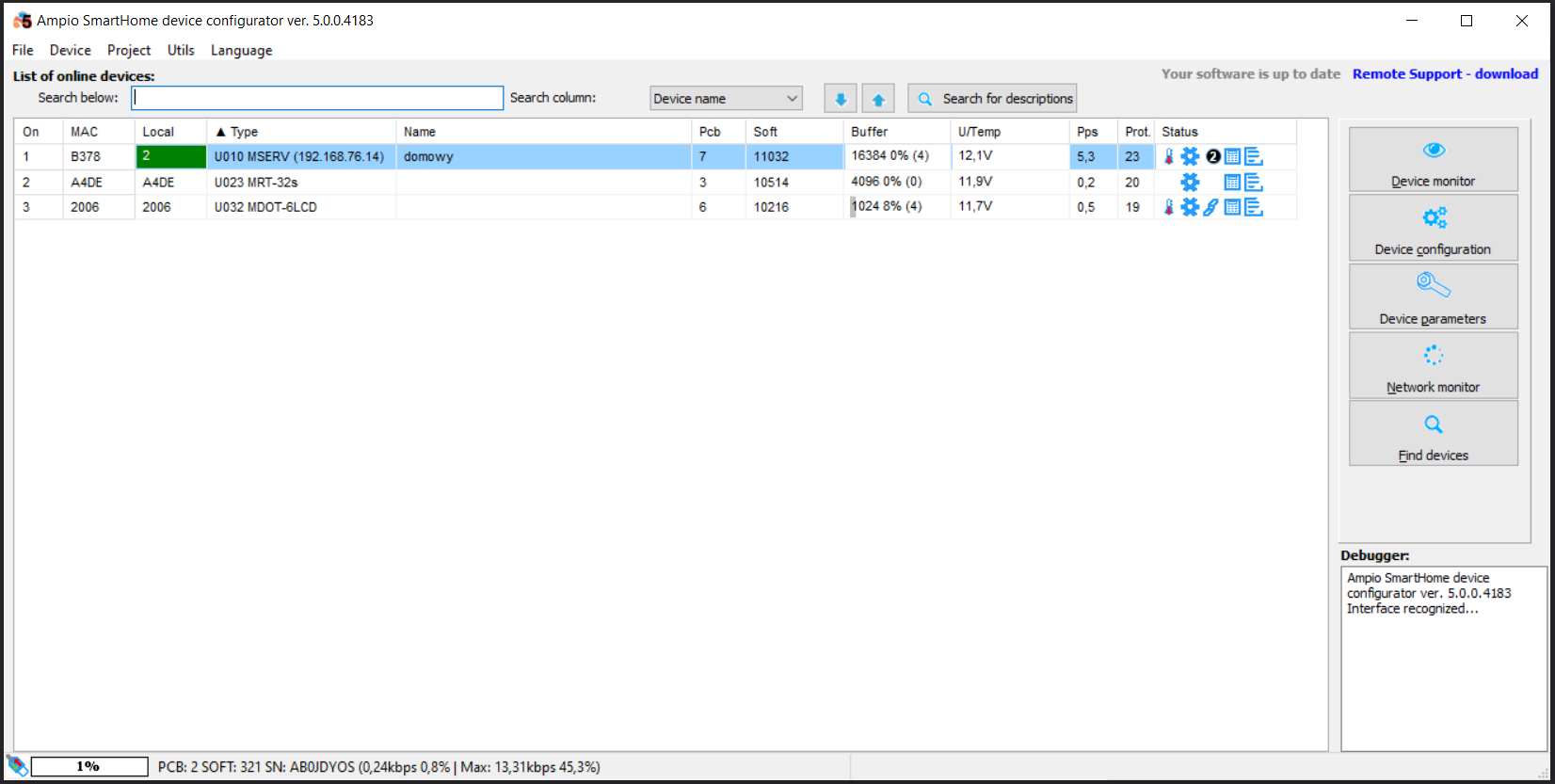Expand the Search column Device name dropdown
The image size is (1555, 784).
[726, 99]
